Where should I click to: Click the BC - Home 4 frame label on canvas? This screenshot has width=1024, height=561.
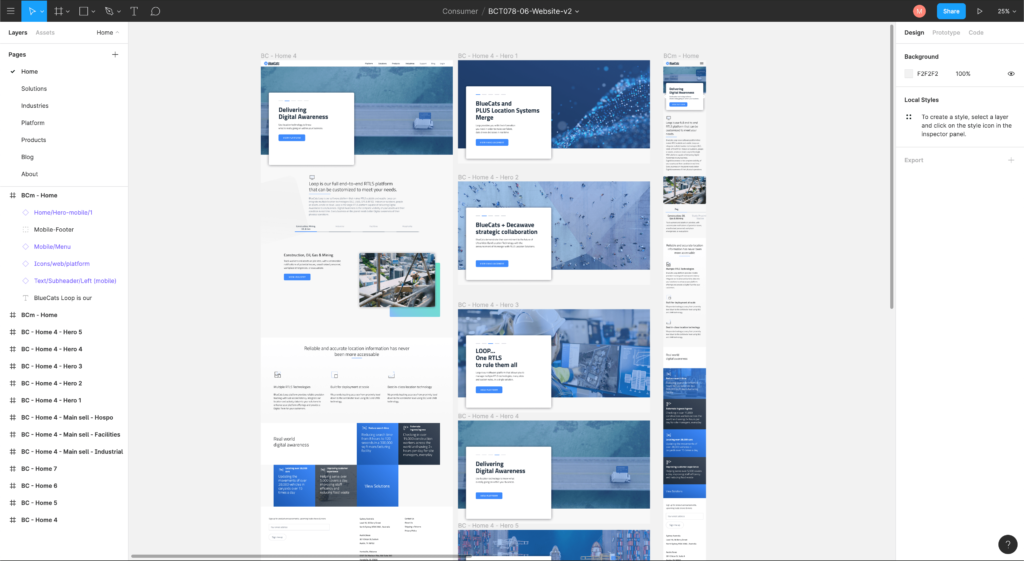(278, 56)
